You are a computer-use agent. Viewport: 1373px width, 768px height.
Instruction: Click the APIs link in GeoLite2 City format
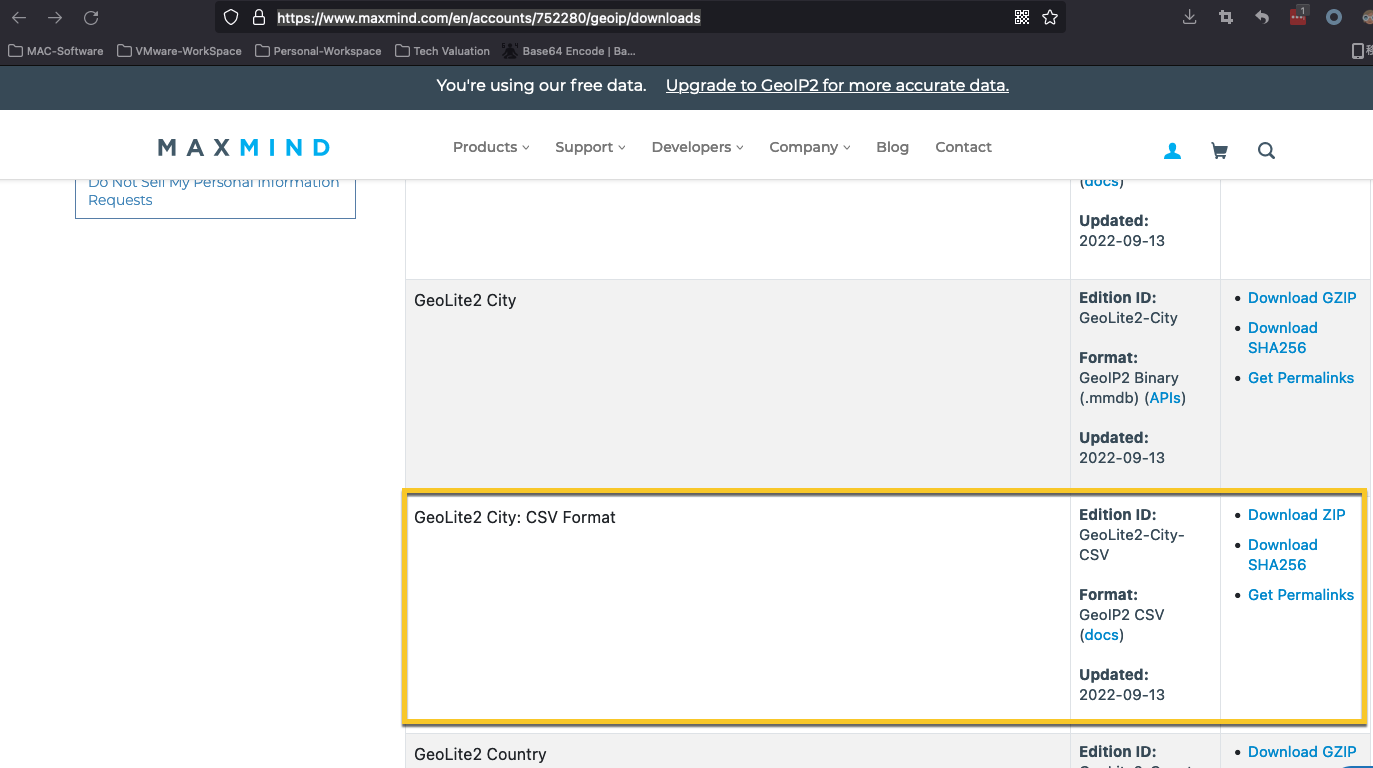[1164, 398]
